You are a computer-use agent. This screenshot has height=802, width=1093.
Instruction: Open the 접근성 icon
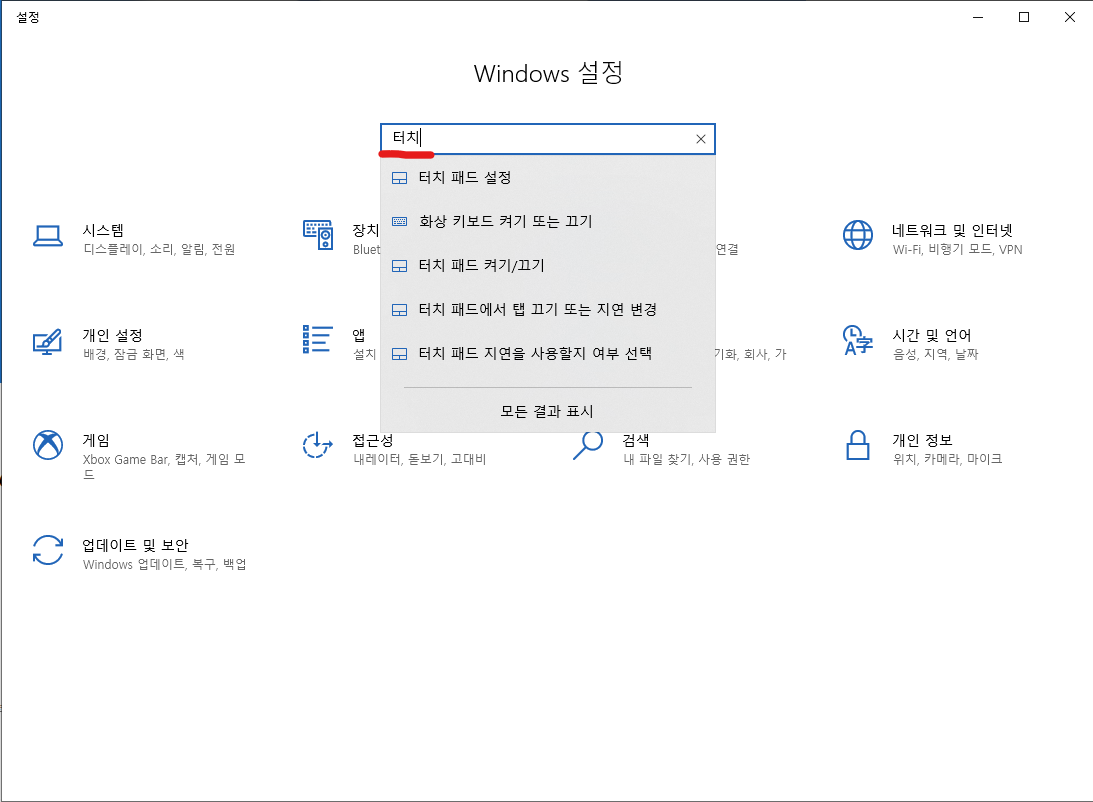click(x=317, y=445)
